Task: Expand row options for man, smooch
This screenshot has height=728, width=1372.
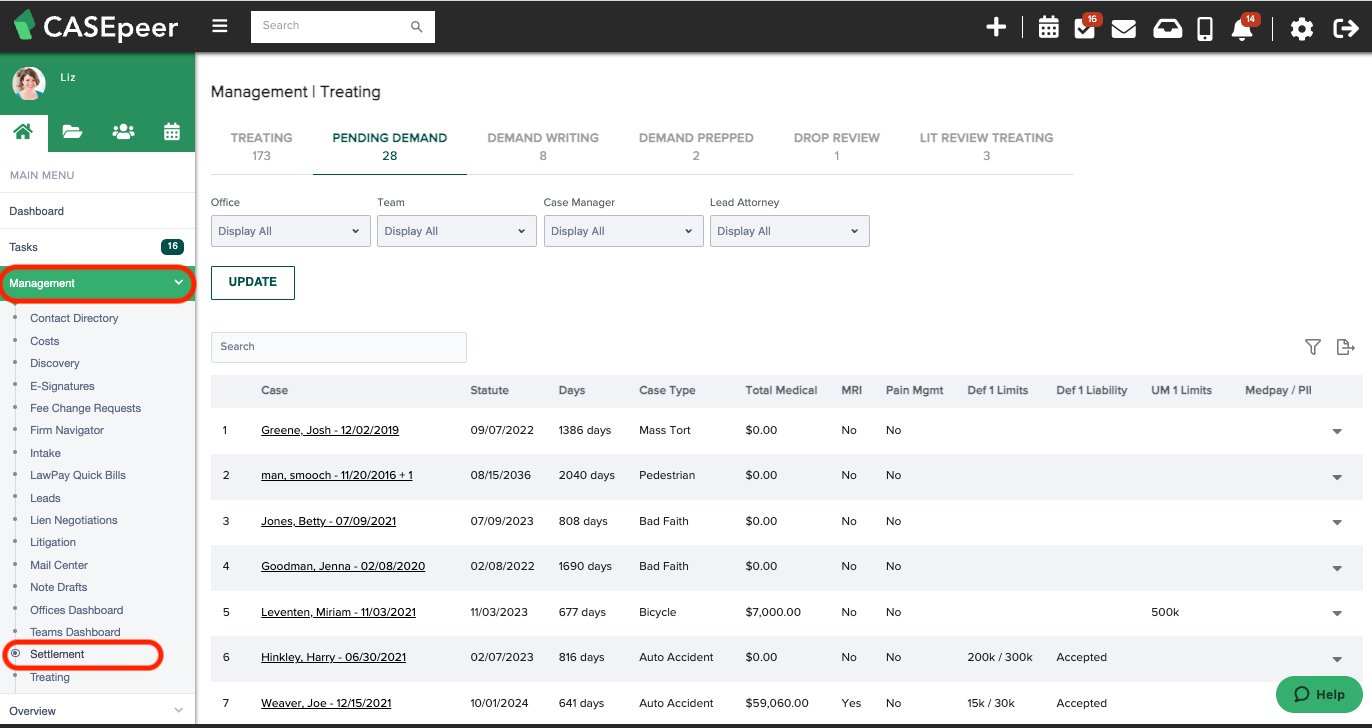Action: 1337,477
